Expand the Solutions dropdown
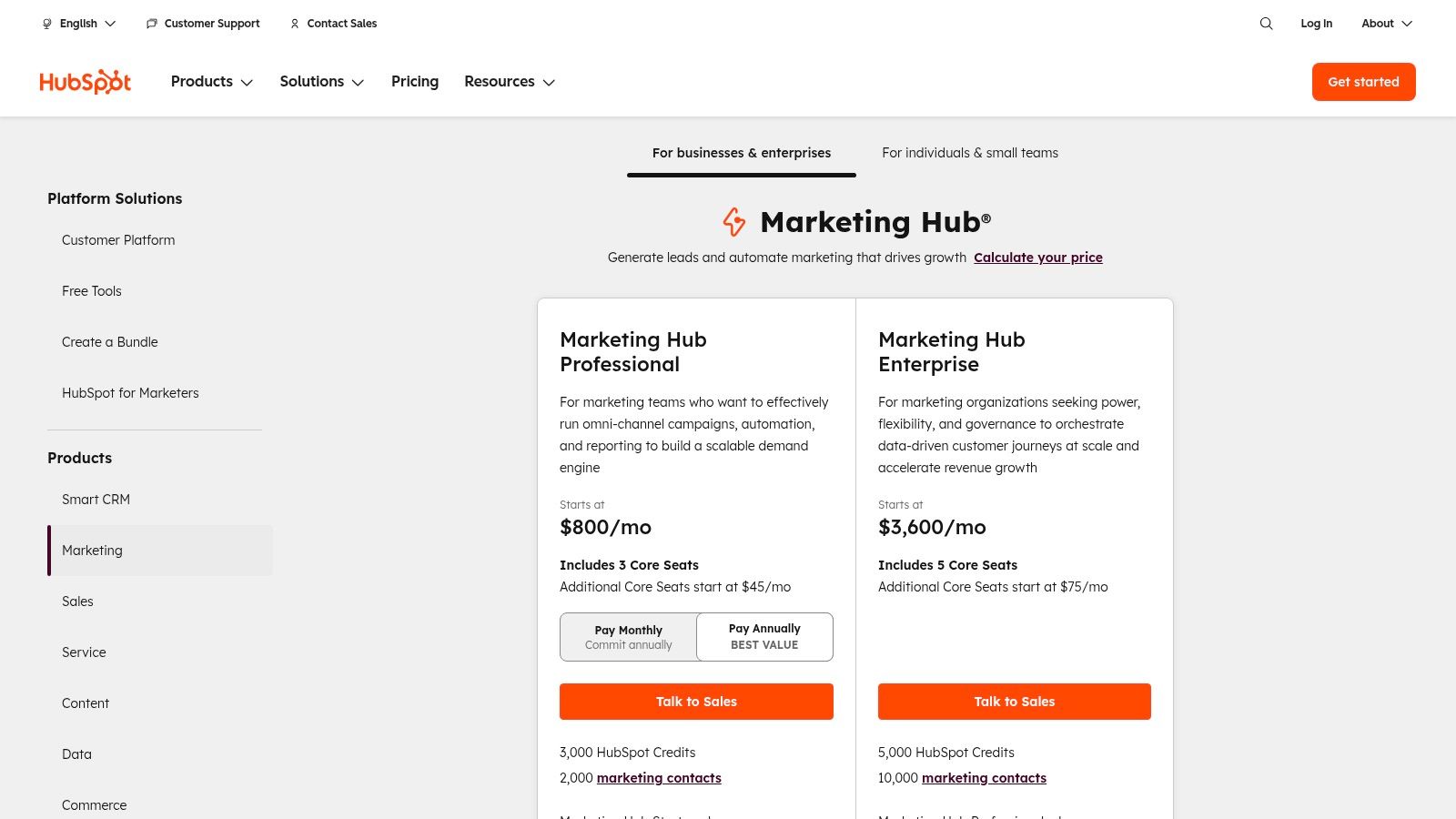This screenshot has height=819, width=1456. tap(321, 82)
